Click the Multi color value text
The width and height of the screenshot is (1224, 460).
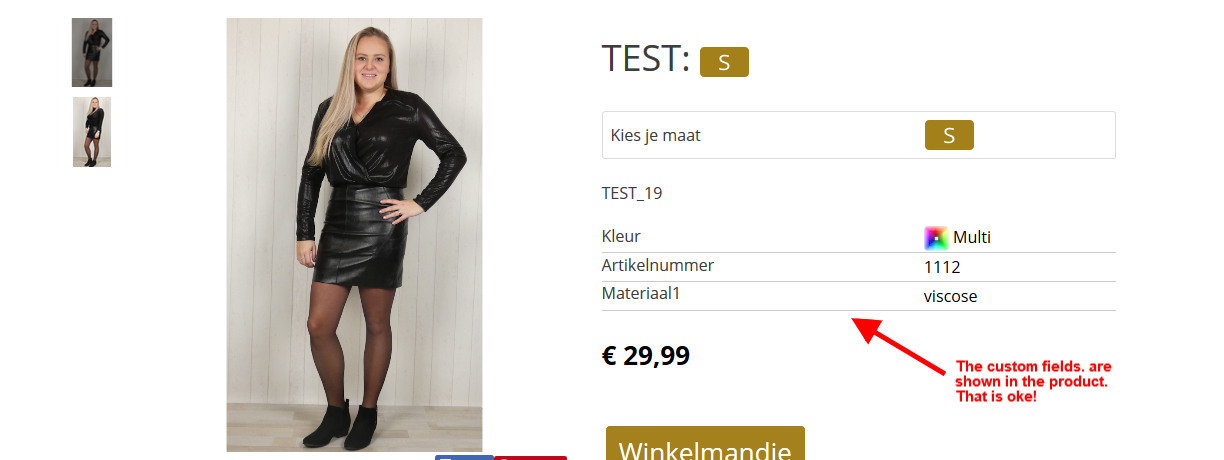[972, 238]
